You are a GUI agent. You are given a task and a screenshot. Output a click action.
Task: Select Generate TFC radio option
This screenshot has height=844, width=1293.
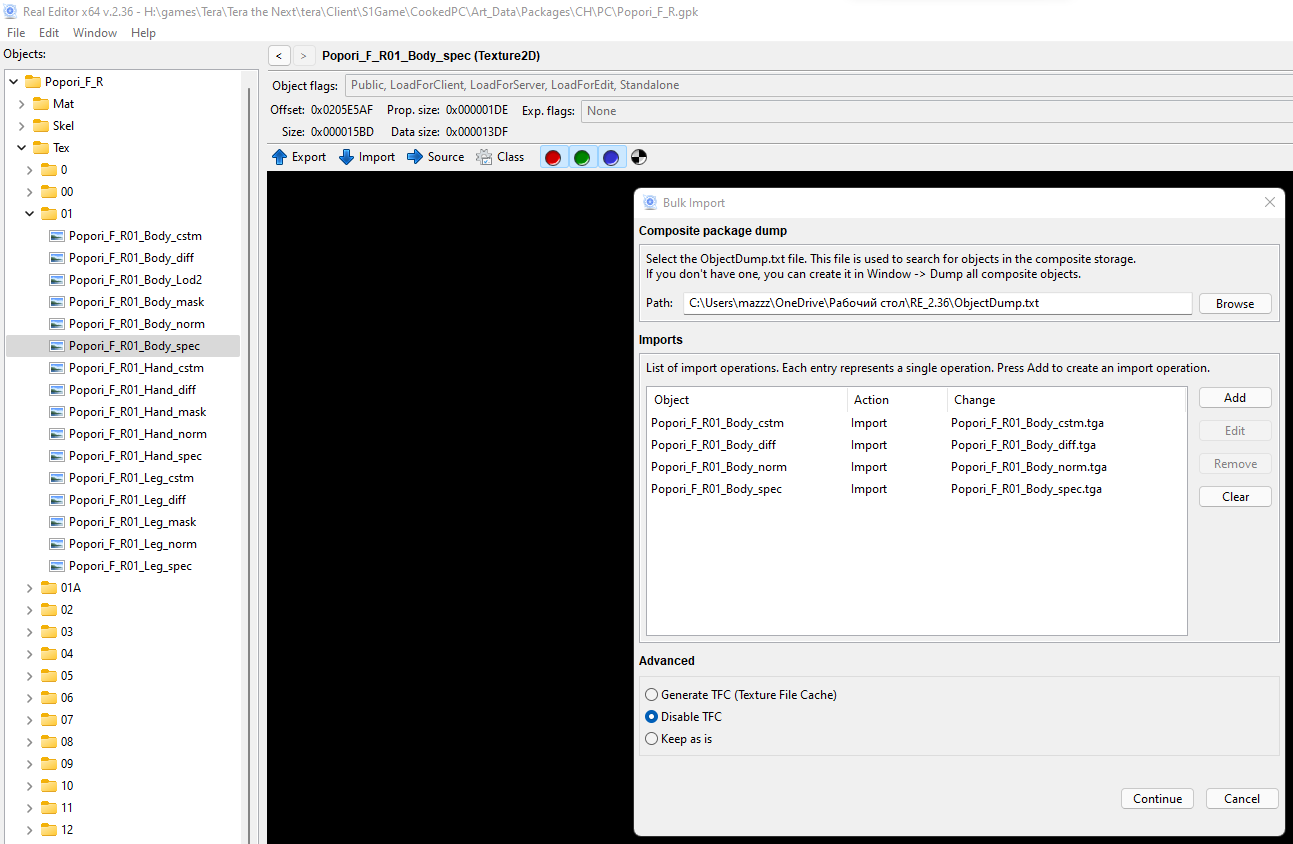652,695
